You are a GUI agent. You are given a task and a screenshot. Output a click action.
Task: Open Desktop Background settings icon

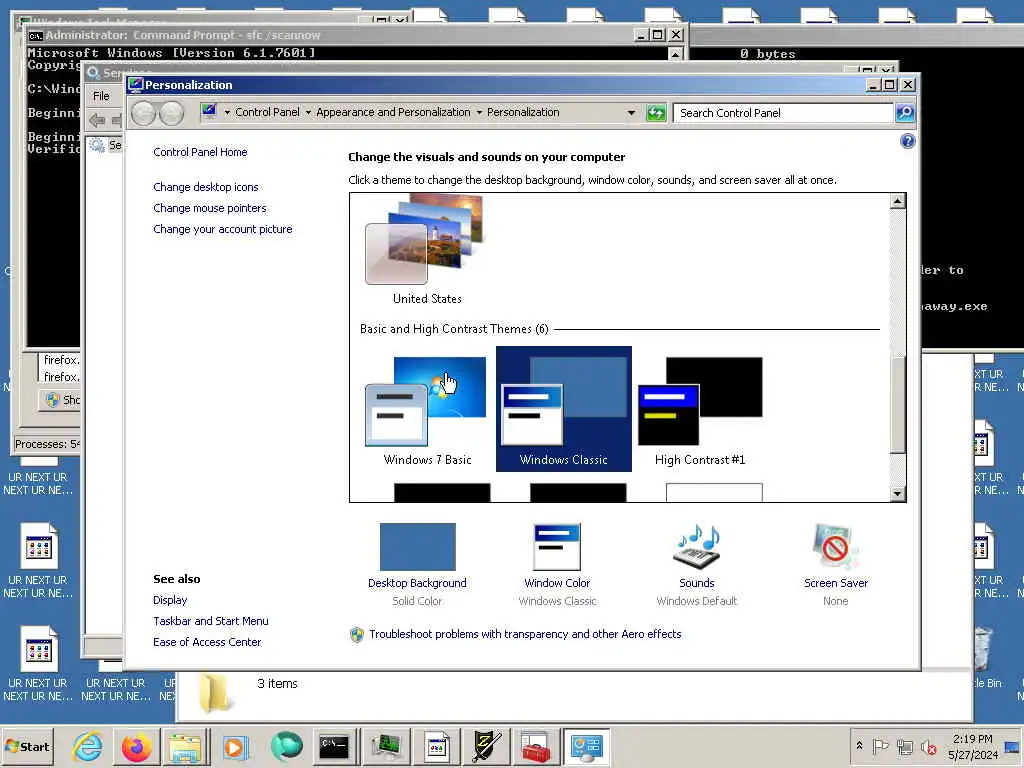417,547
